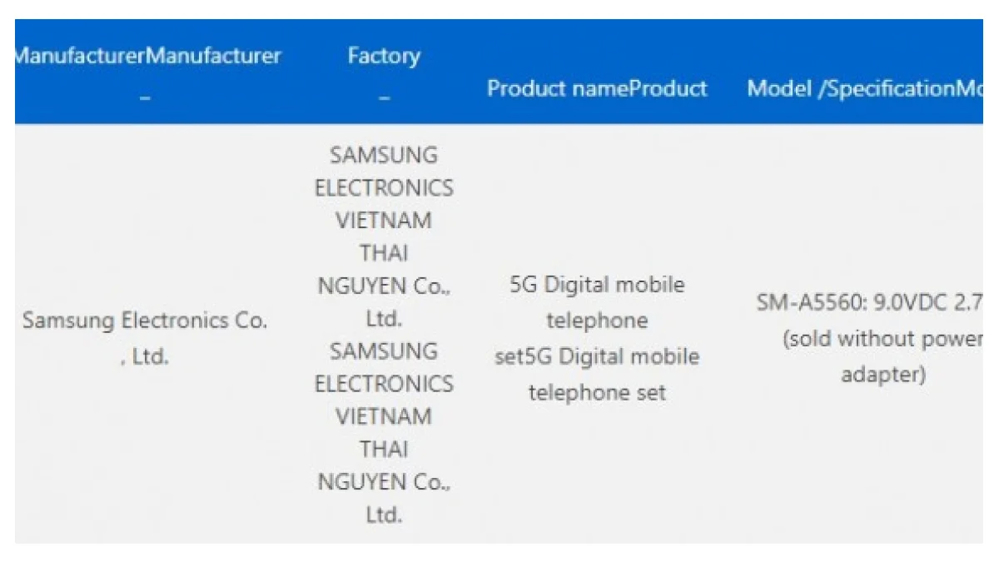Select the "set5G Digital mobile" product text
Screen dimensions: 999x562
click(597, 357)
